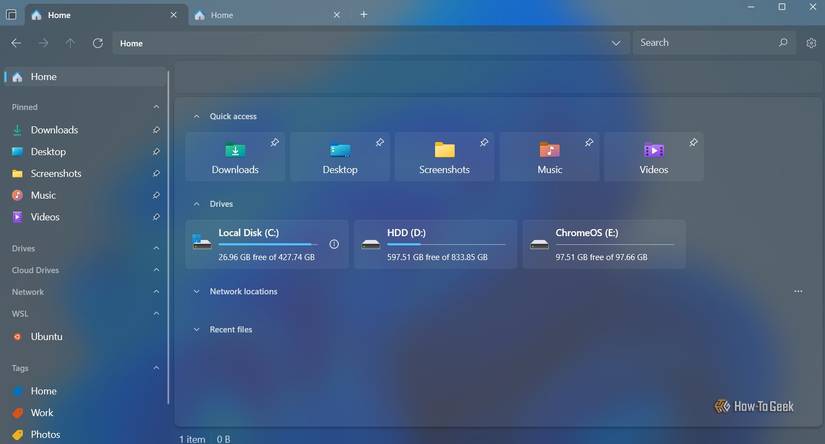
Task: Add a new tab with plus button
Action: (364, 15)
